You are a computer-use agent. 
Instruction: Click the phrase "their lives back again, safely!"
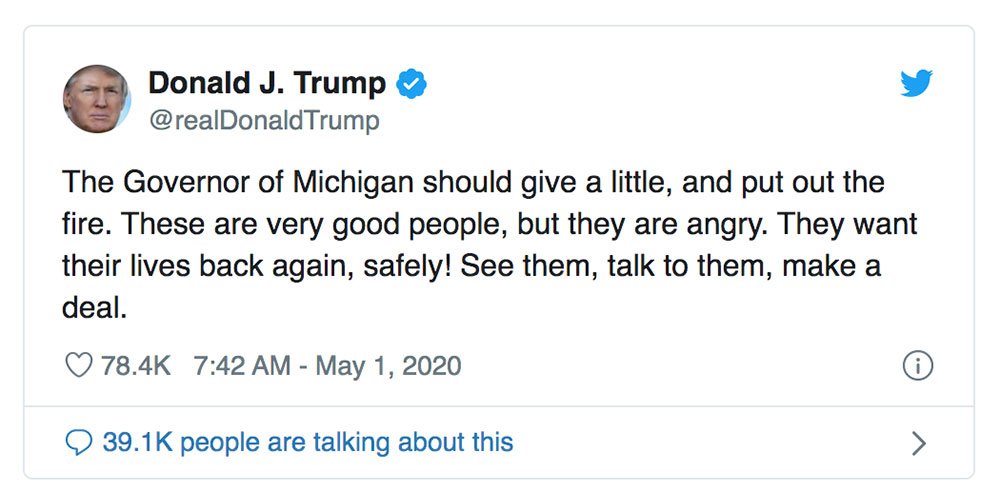pos(257,267)
